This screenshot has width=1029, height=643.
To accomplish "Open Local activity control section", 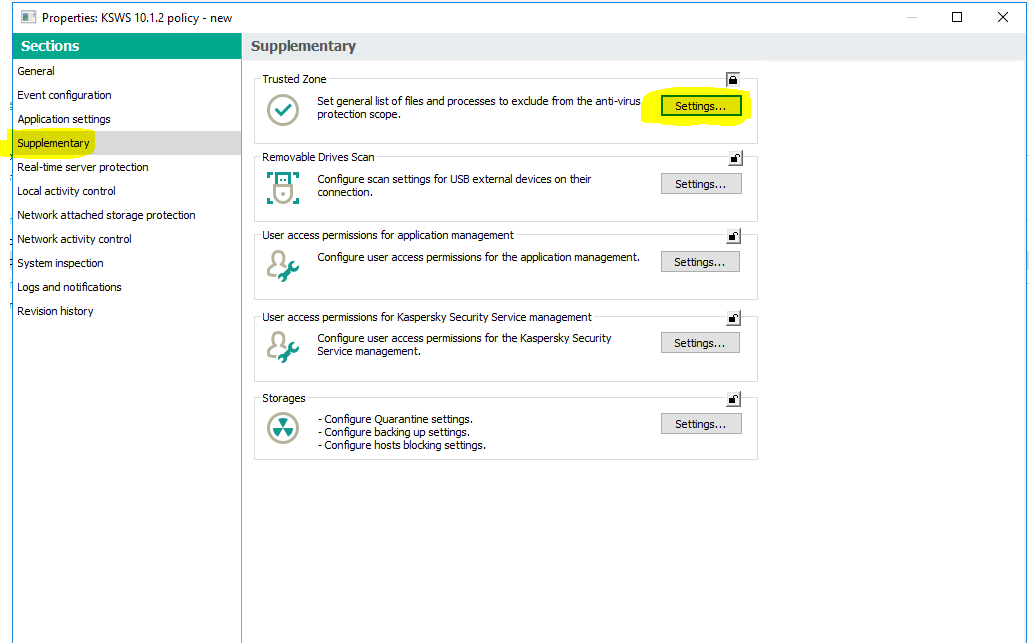I will 127,191.
